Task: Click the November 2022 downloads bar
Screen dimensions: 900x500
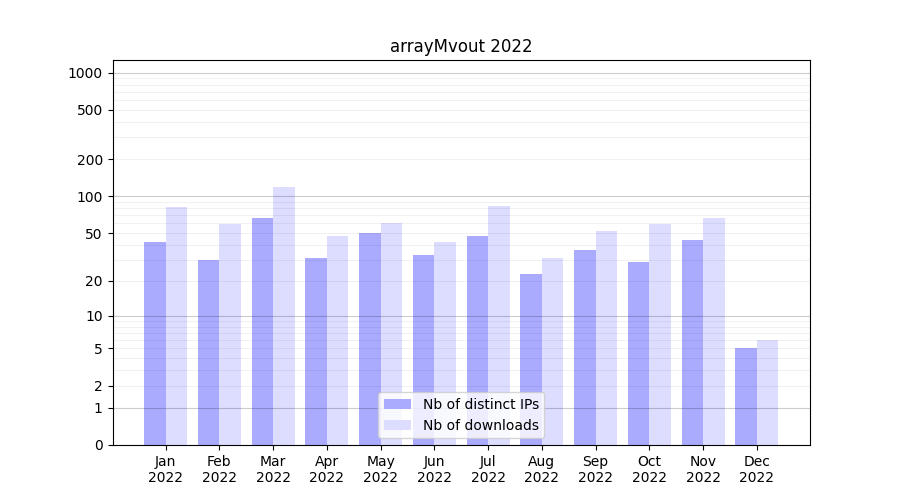Action: click(x=714, y=330)
